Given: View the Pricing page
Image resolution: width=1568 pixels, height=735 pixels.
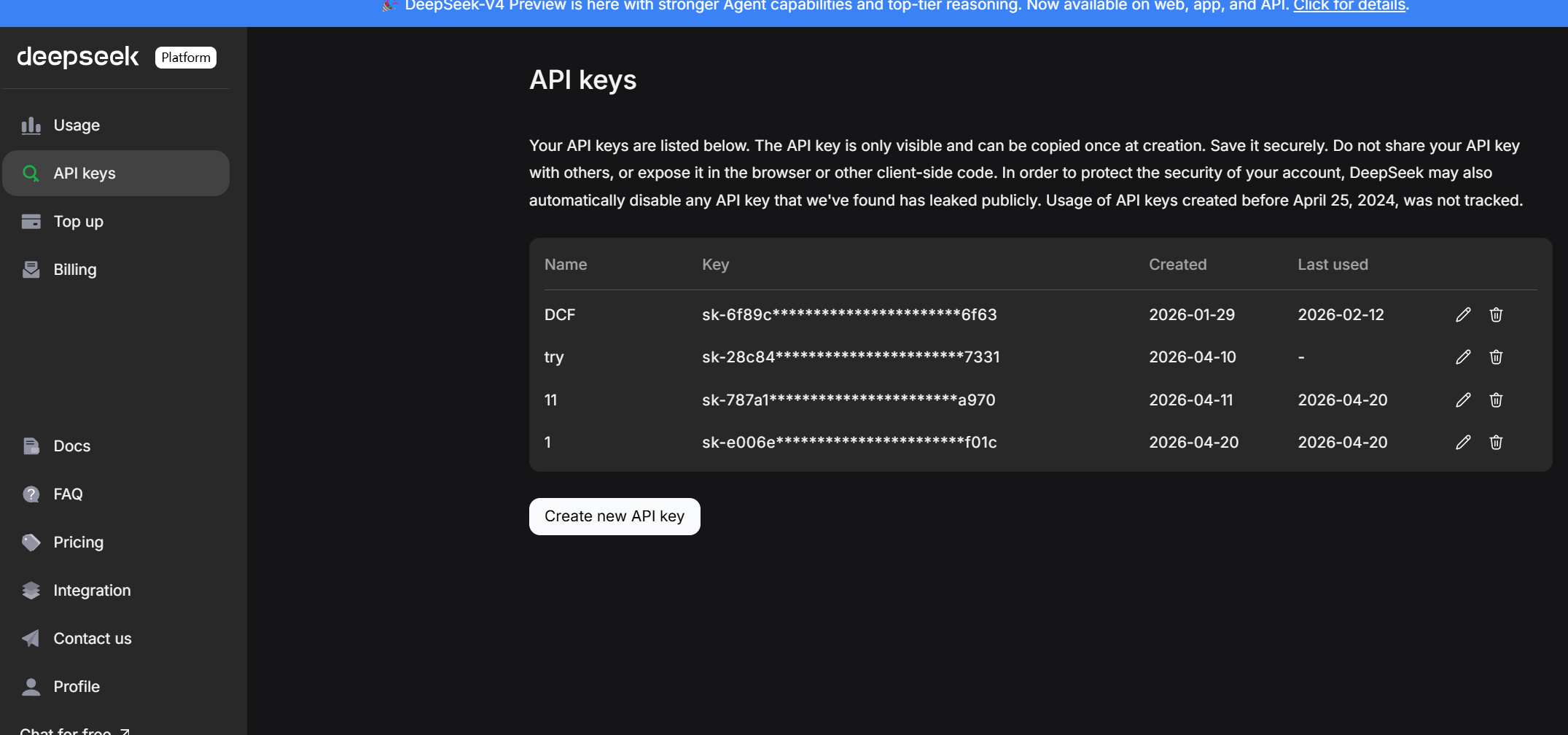Looking at the screenshot, I should coord(116,542).
